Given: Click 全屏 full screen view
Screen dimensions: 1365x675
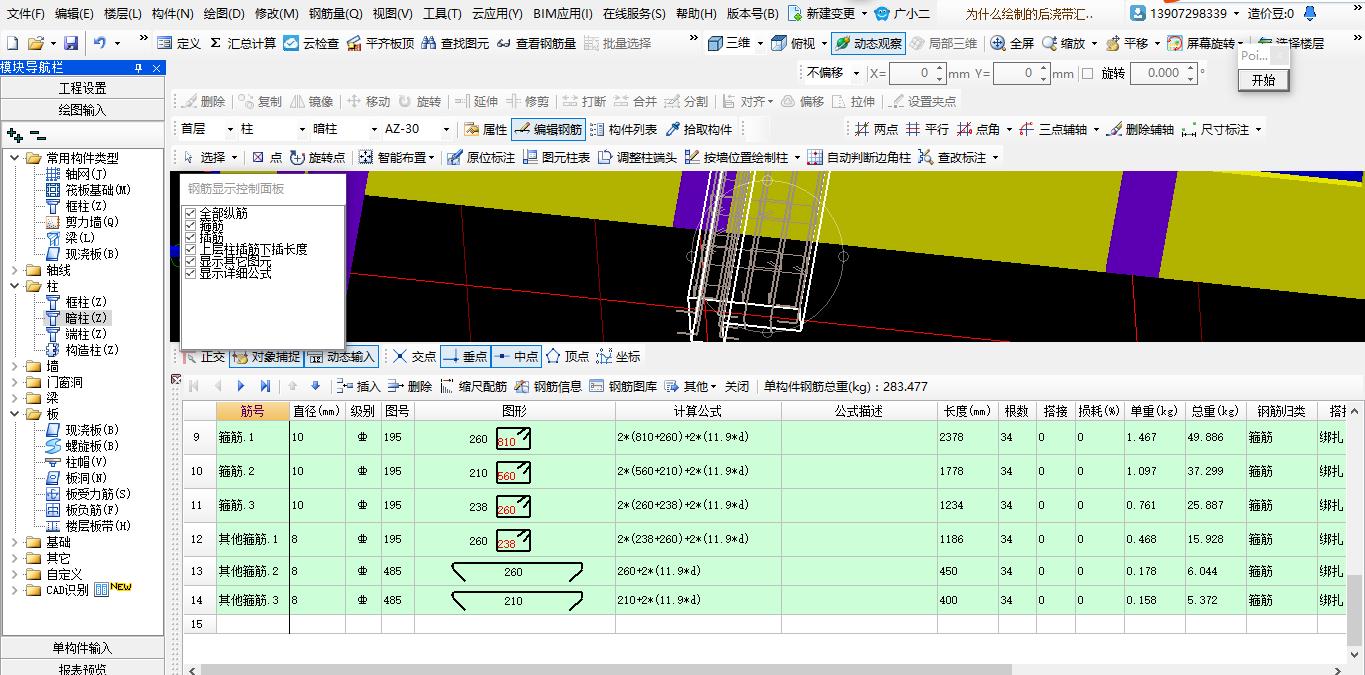Looking at the screenshot, I should [x=1012, y=44].
